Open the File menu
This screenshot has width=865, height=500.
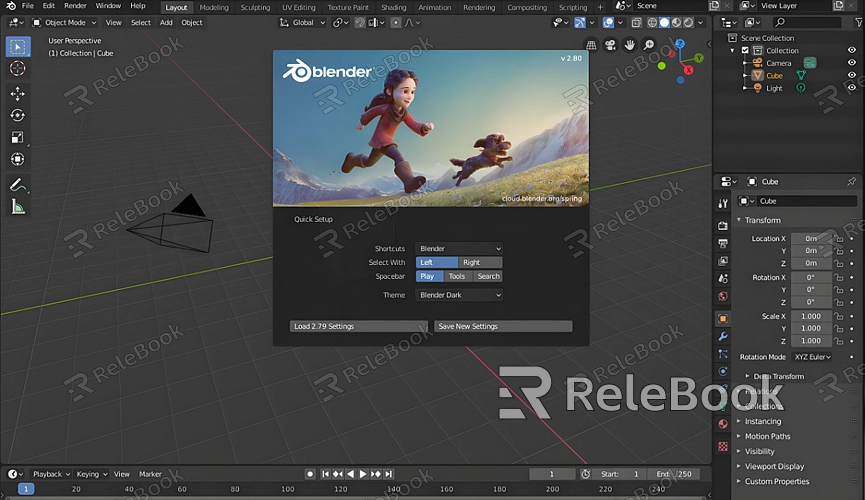coord(28,6)
